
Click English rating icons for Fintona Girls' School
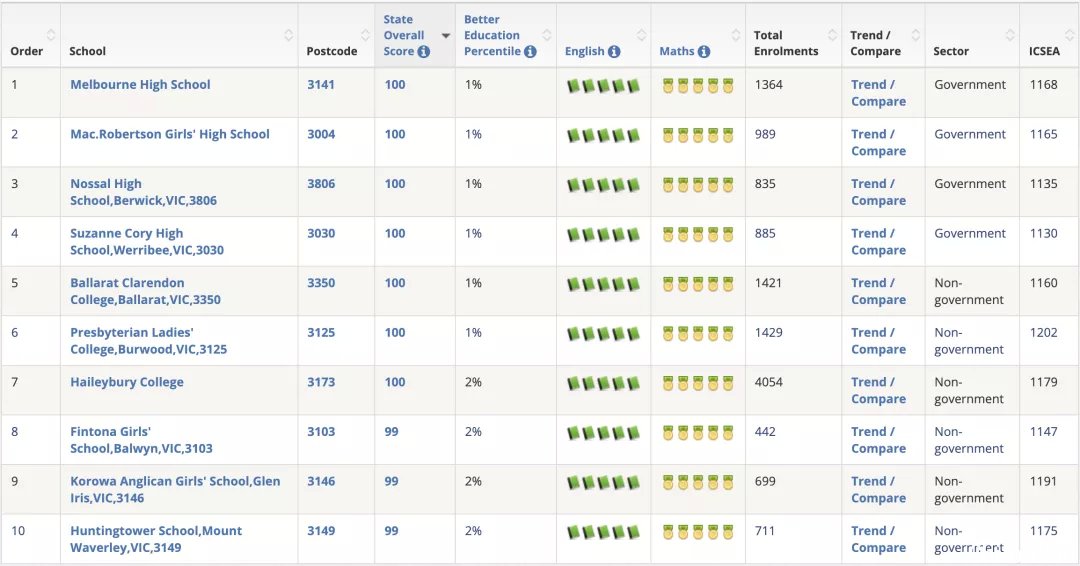(x=603, y=433)
